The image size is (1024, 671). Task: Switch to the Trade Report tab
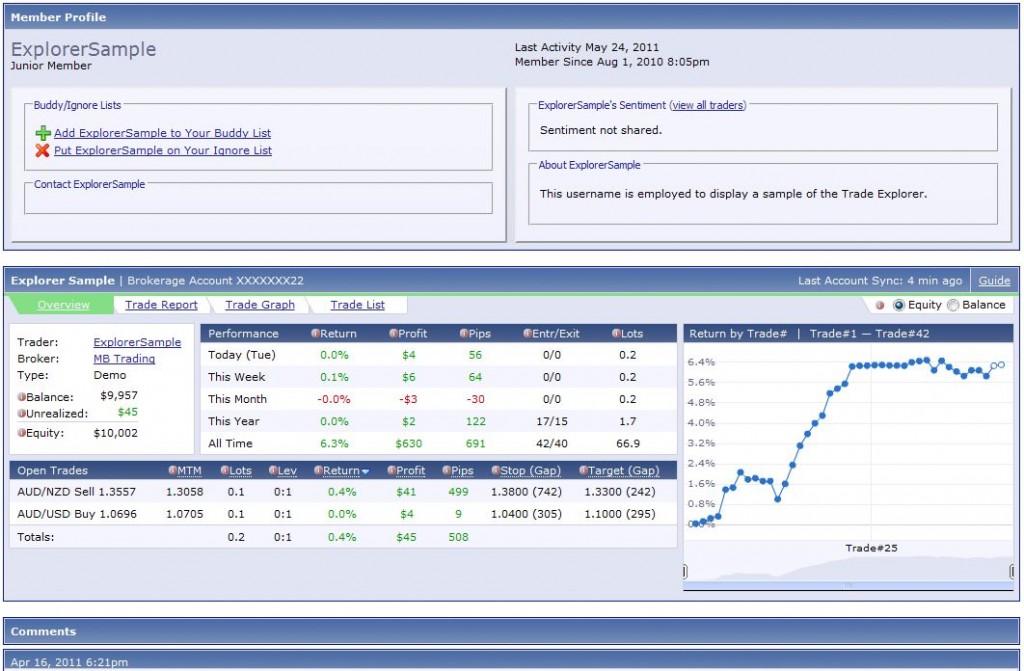[x=161, y=305]
